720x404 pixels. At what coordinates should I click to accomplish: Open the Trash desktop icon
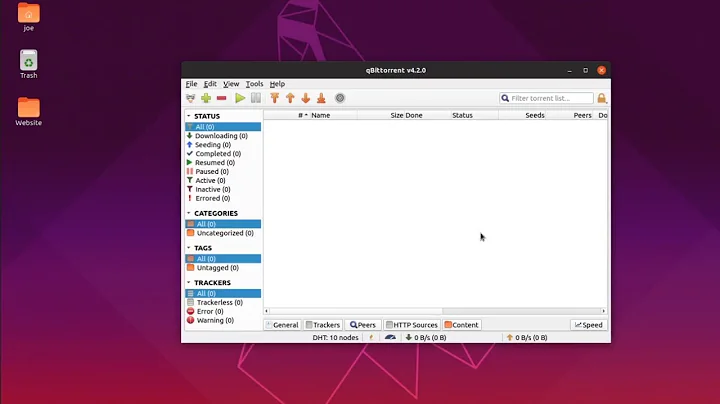click(28, 64)
